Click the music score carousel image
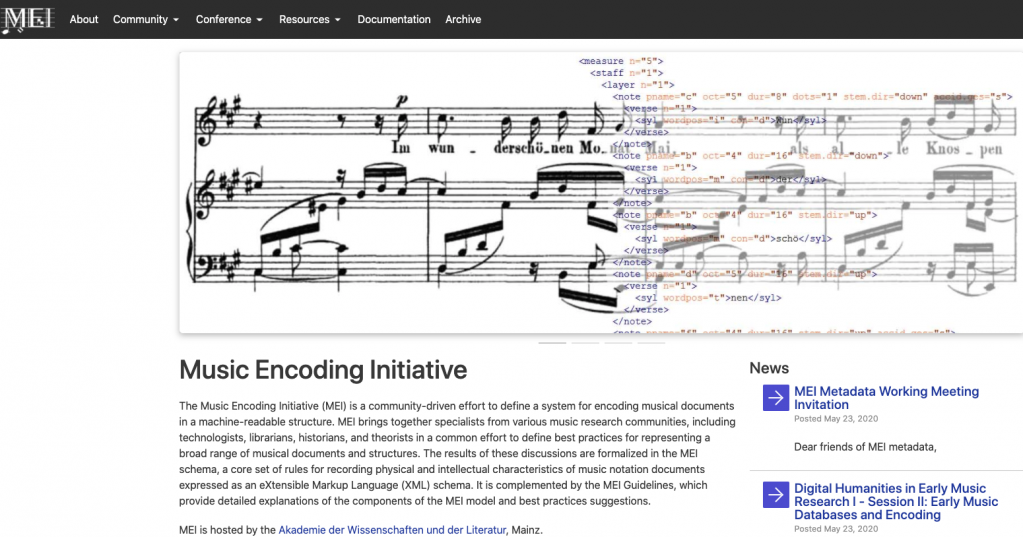This screenshot has height=537, width=1023. coord(601,192)
